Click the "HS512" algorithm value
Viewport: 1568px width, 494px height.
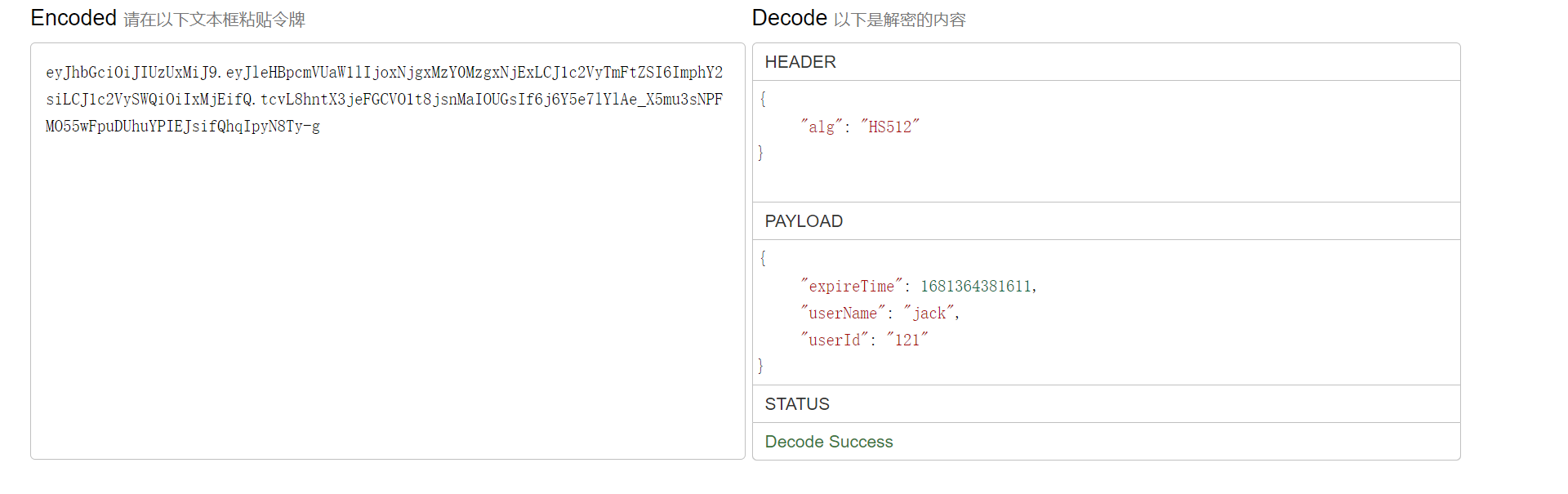(889, 127)
